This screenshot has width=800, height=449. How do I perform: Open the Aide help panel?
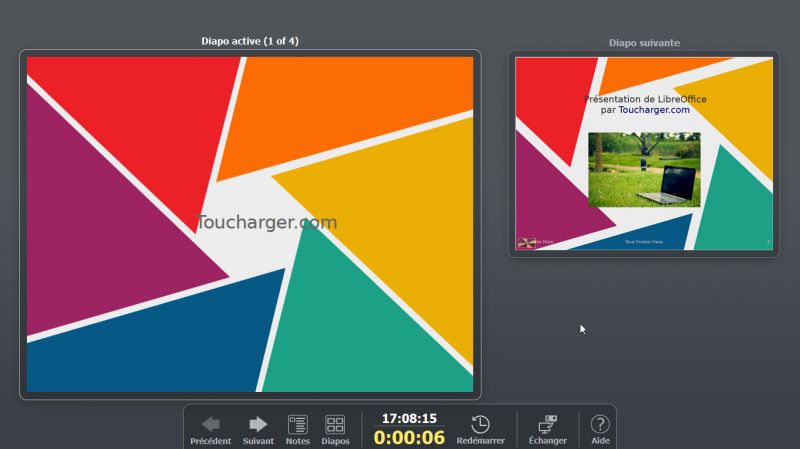pos(600,430)
